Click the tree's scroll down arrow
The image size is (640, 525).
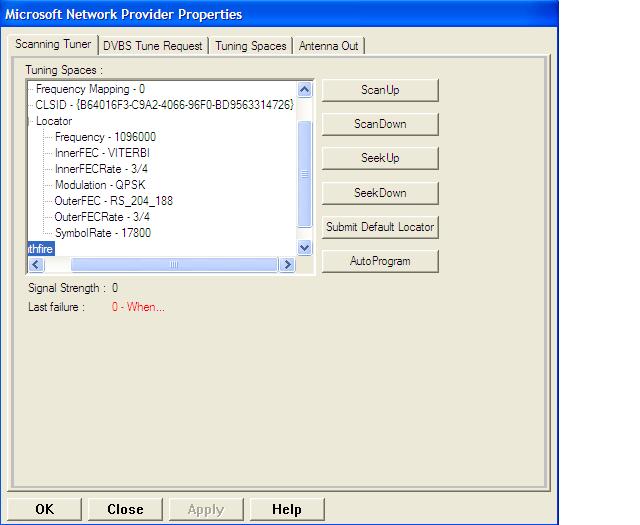pos(304,247)
